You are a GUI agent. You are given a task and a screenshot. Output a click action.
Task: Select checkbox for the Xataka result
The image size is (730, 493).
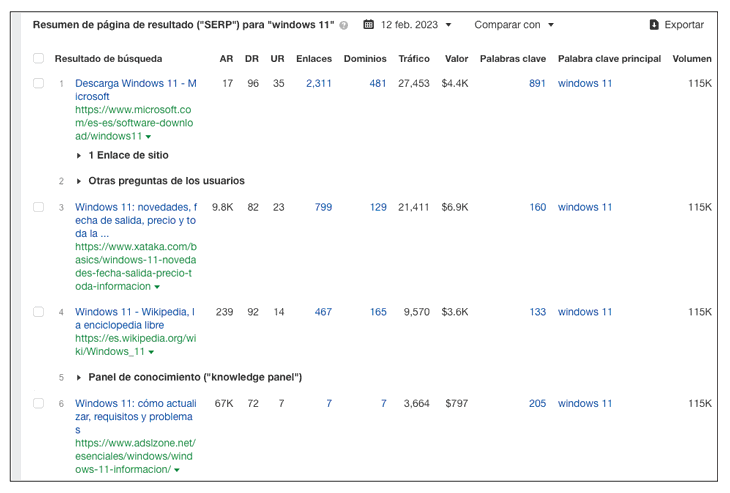coord(39,208)
